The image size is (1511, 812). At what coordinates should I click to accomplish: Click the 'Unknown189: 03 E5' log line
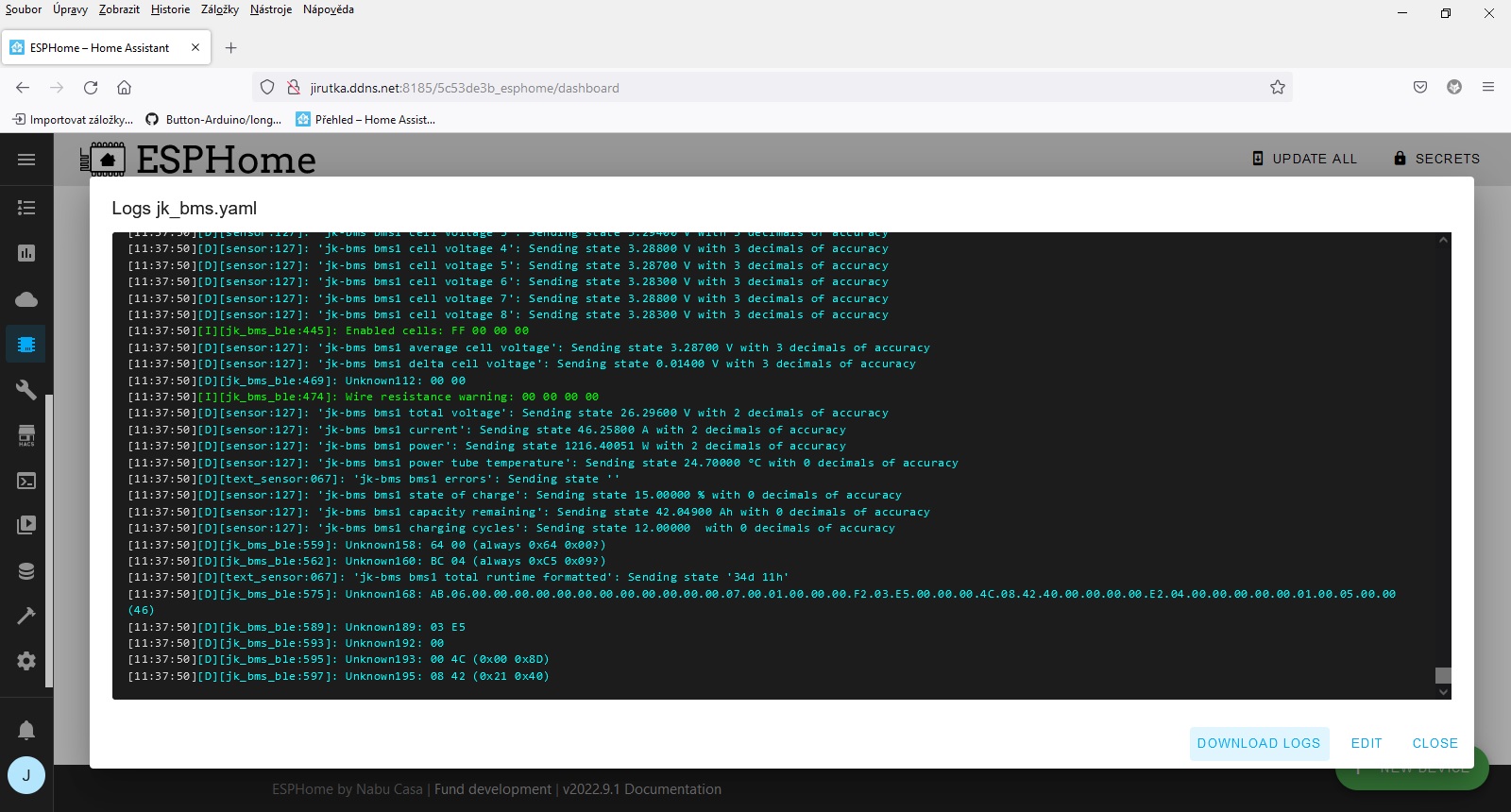(297, 627)
